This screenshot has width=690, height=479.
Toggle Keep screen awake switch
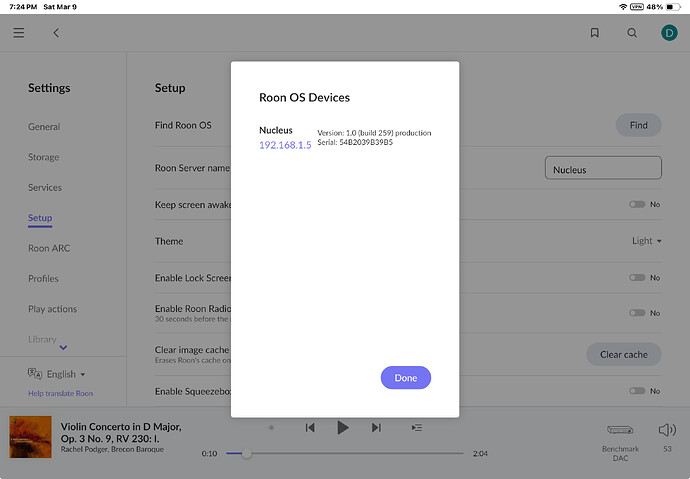coord(637,204)
